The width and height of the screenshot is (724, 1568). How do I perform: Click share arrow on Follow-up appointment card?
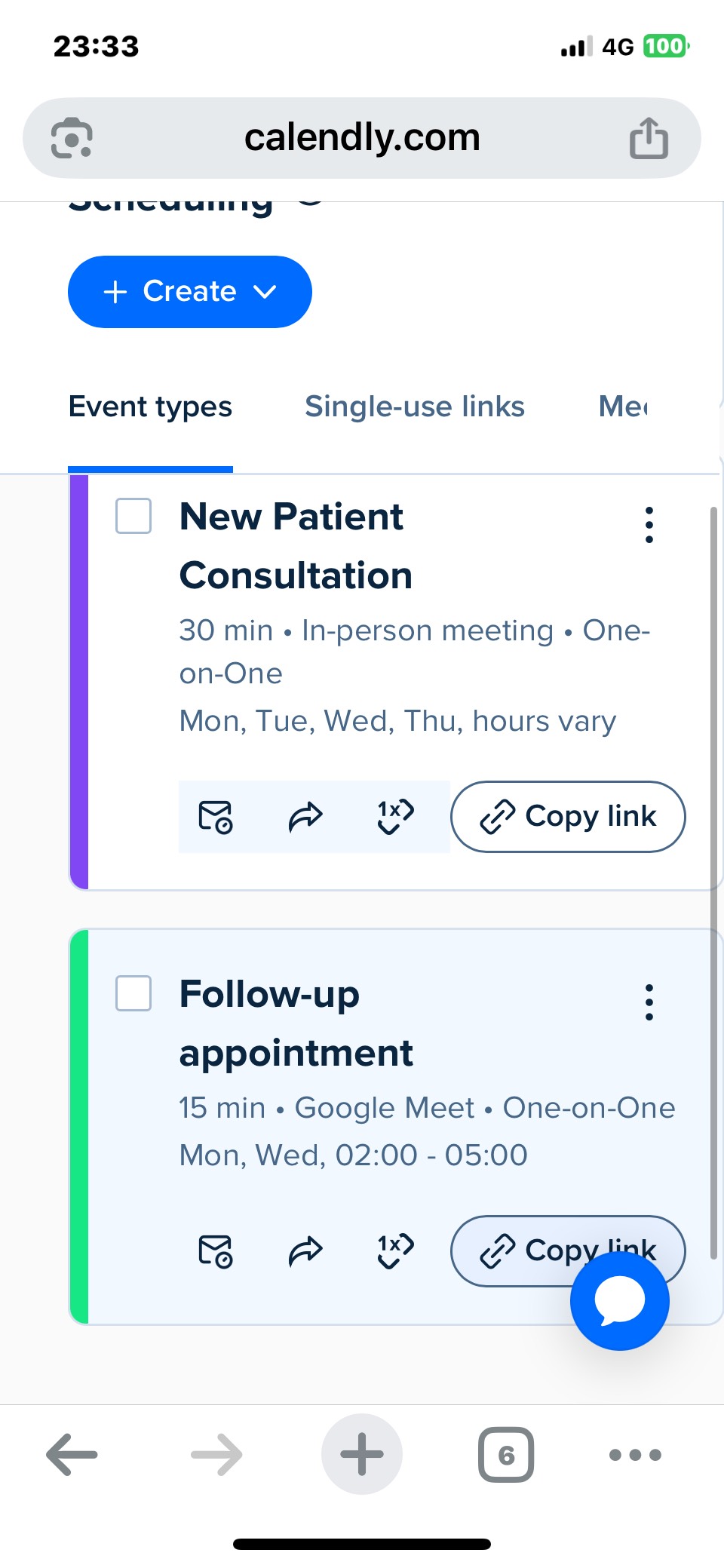point(305,1251)
